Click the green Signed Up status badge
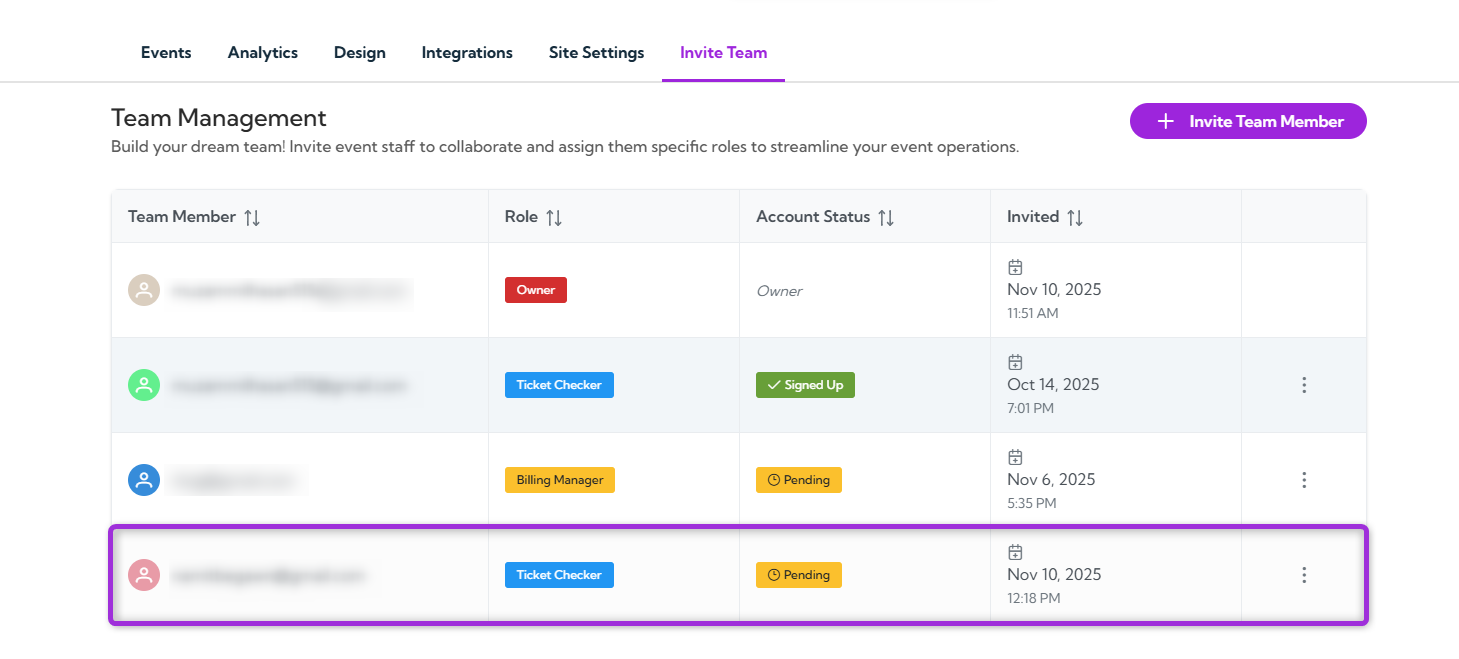Screen dimensions: 1459x659 (805, 385)
